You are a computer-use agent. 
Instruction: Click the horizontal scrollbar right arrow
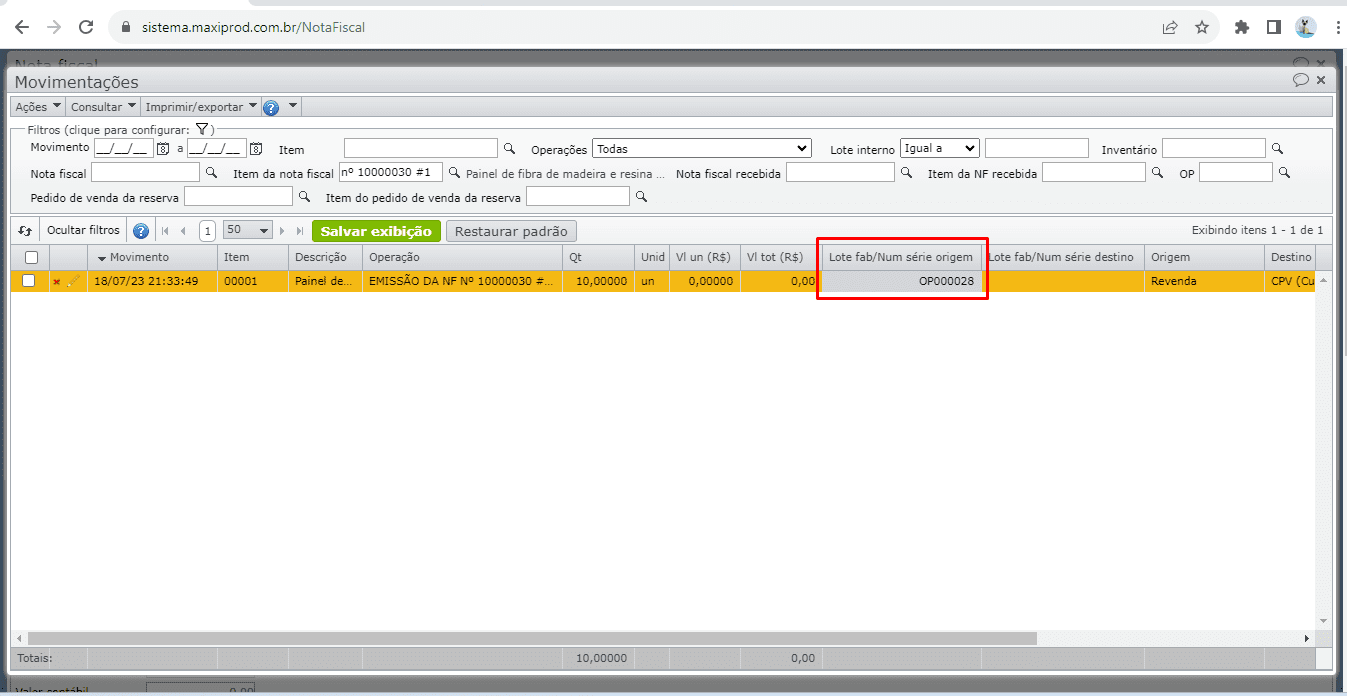click(1306, 638)
